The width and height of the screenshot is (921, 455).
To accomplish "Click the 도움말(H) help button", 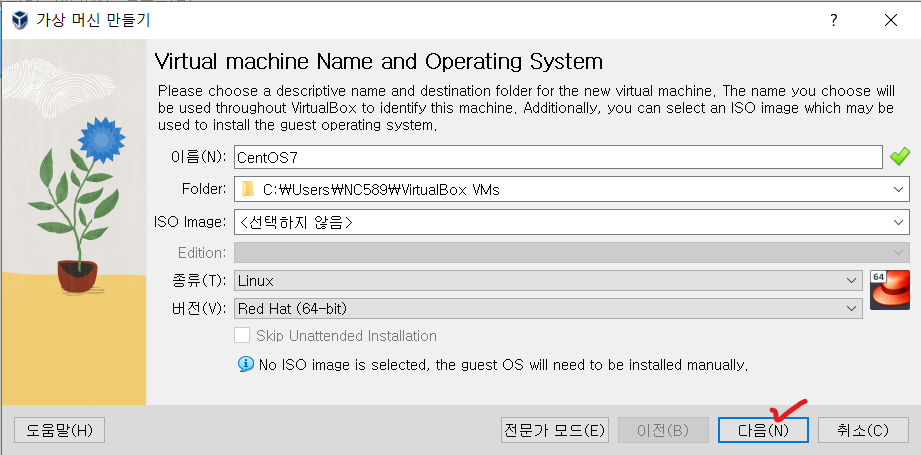I will click(x=59, y=430).
